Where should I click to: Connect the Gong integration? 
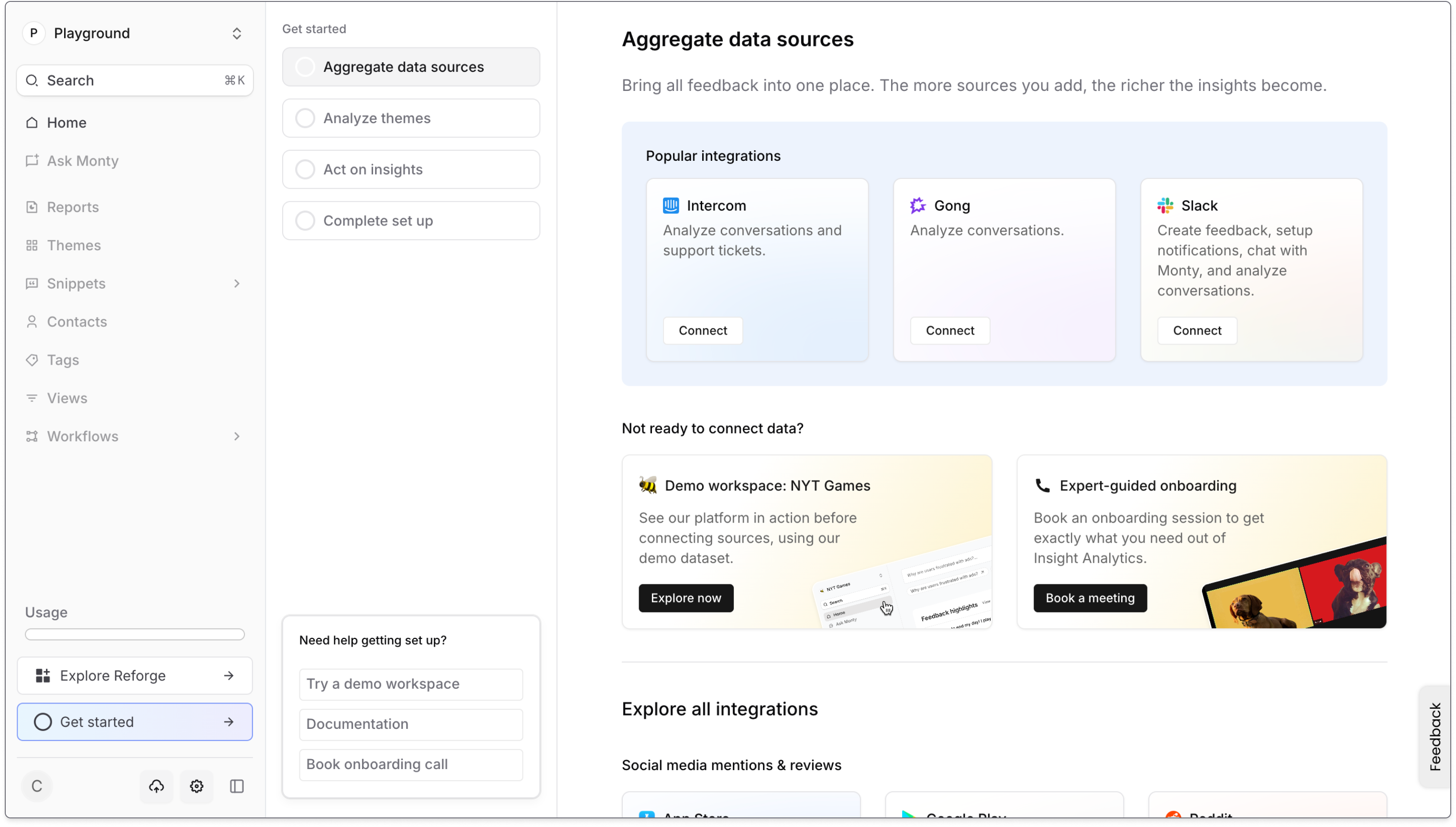tap(949, 331)
